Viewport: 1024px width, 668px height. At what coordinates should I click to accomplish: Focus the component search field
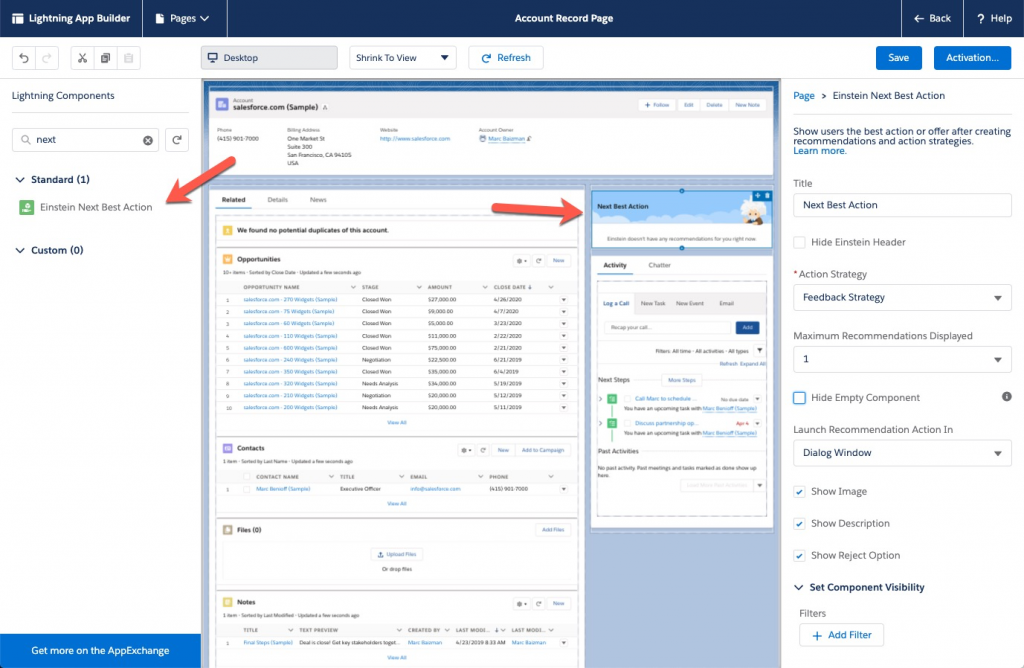click(x=86, y=140)
